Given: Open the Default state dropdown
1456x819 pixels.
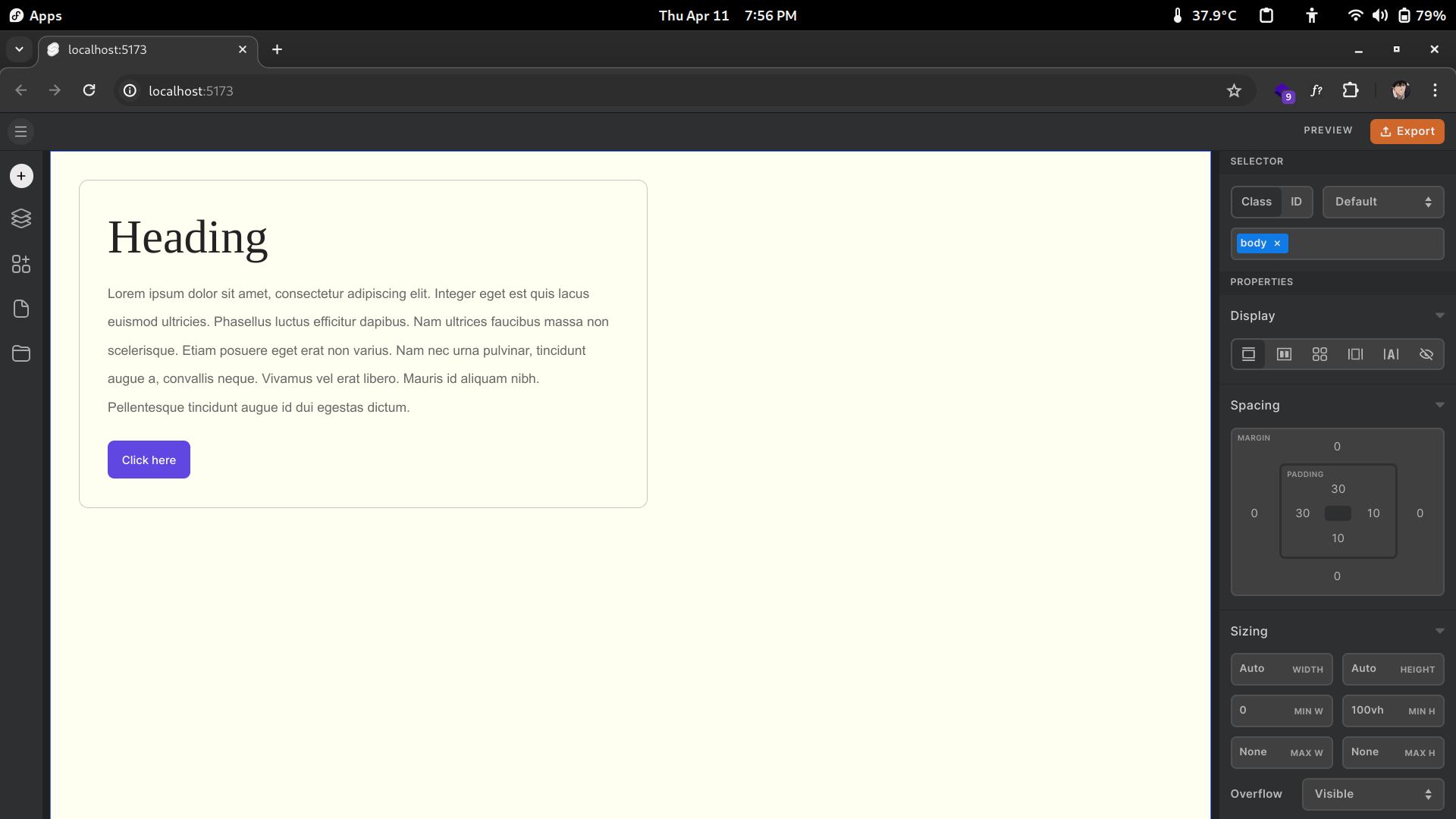Looking at the screenshot, I should 1382,202.
